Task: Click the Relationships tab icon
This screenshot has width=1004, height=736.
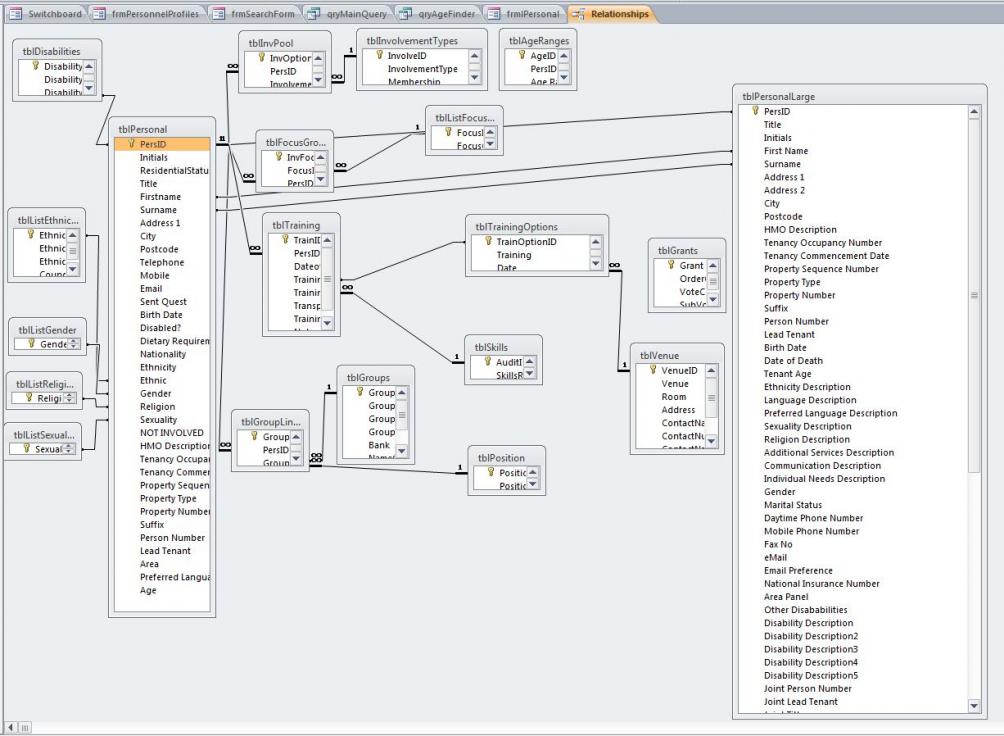Action: [x=580, y=14]
